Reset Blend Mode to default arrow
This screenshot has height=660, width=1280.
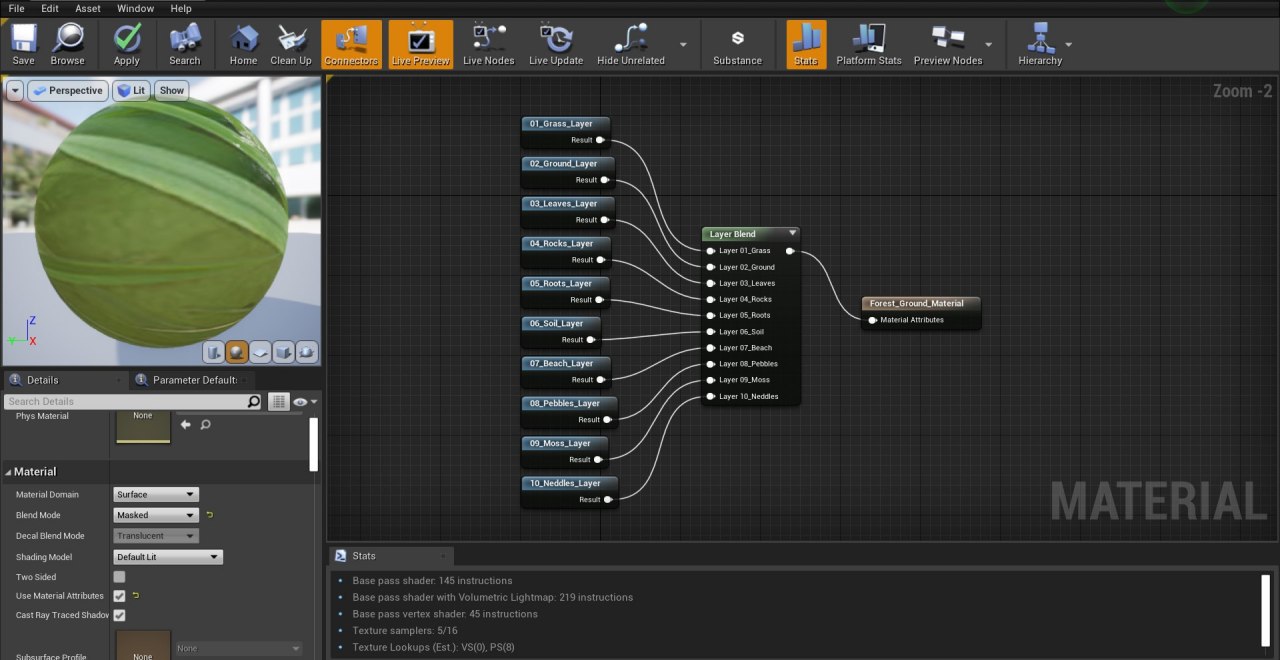[210, 515]
